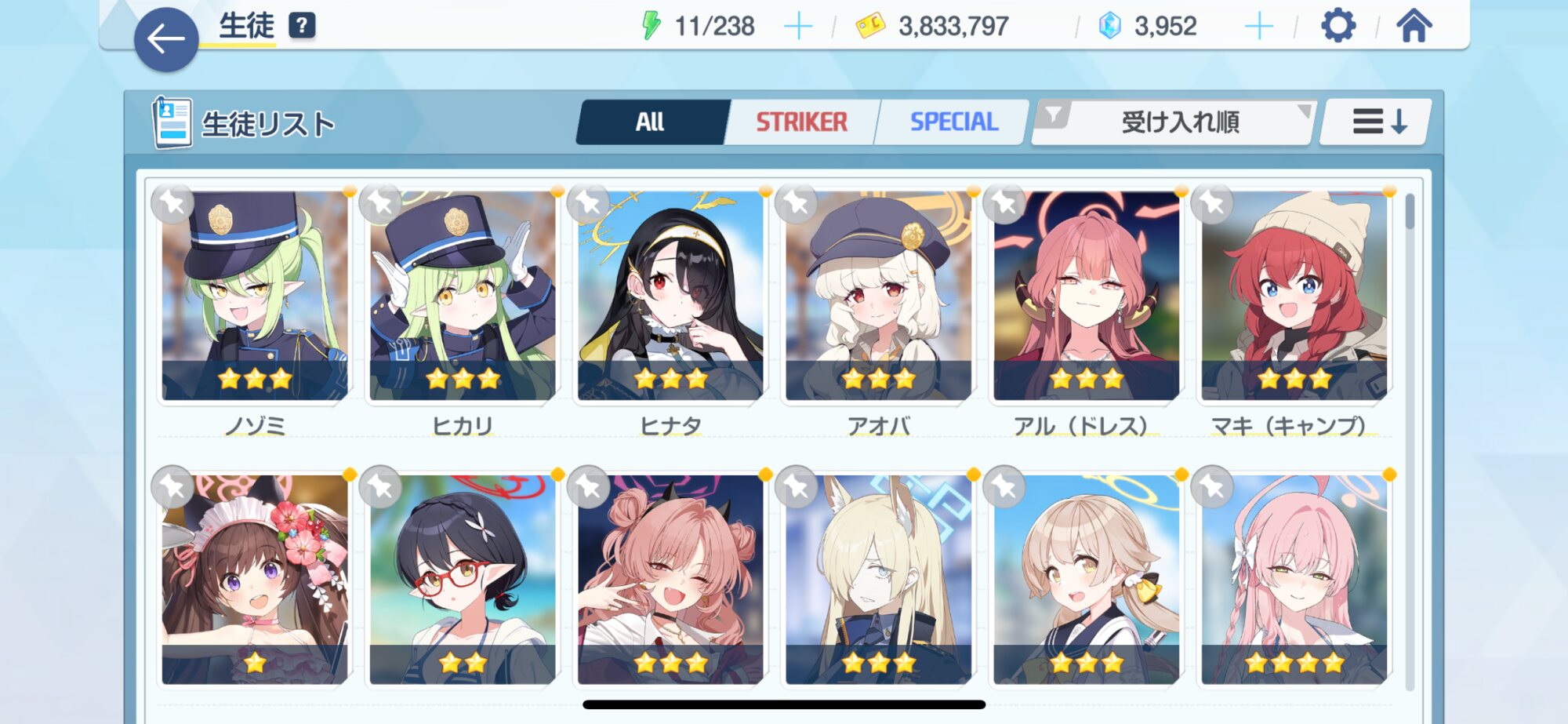Screen dimensions: 1568x724
Task: Click the green energy lightning icon
Action: point(651,26)
